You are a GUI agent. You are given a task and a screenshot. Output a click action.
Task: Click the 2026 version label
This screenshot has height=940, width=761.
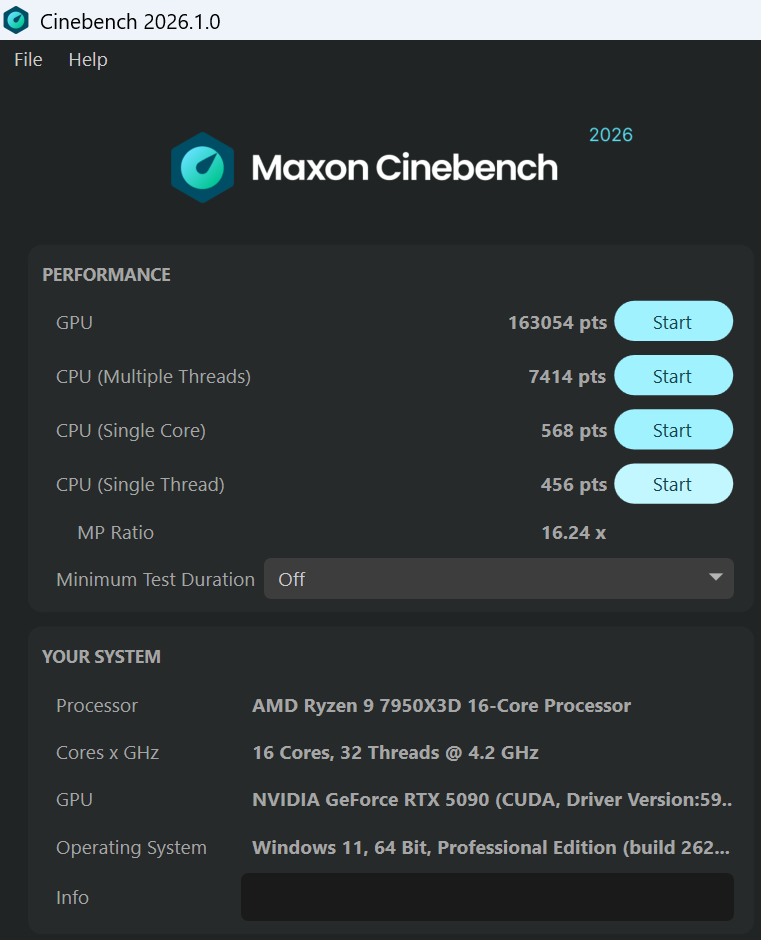point(610,135)
